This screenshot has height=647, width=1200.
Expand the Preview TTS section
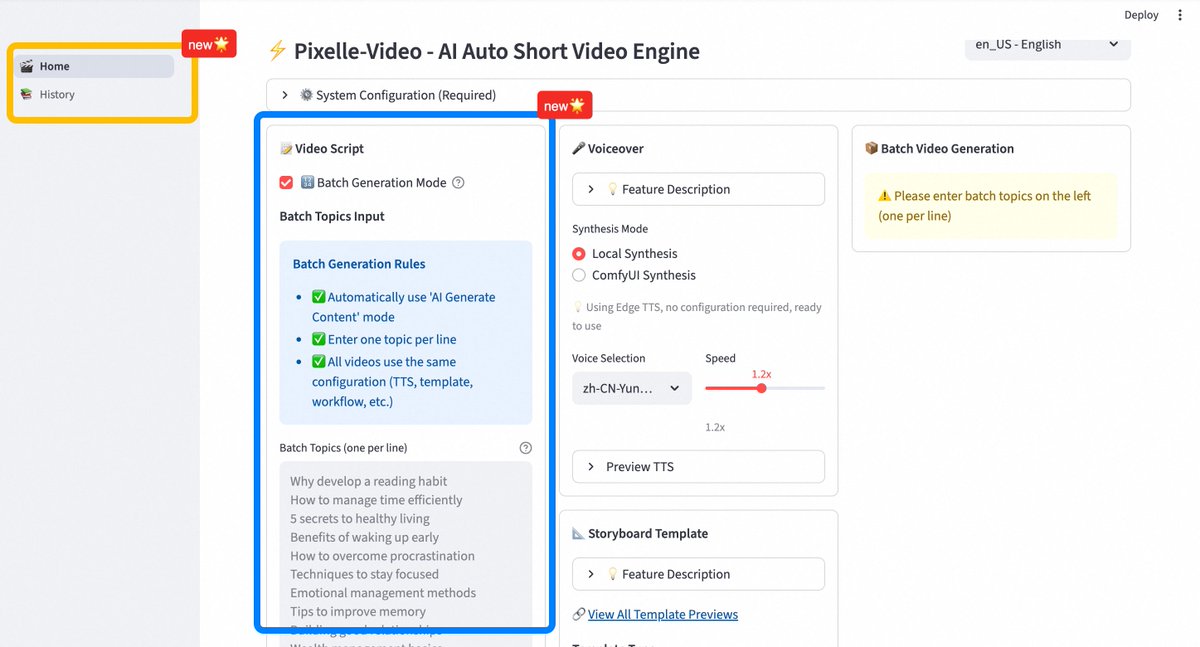tap(698, 467)
